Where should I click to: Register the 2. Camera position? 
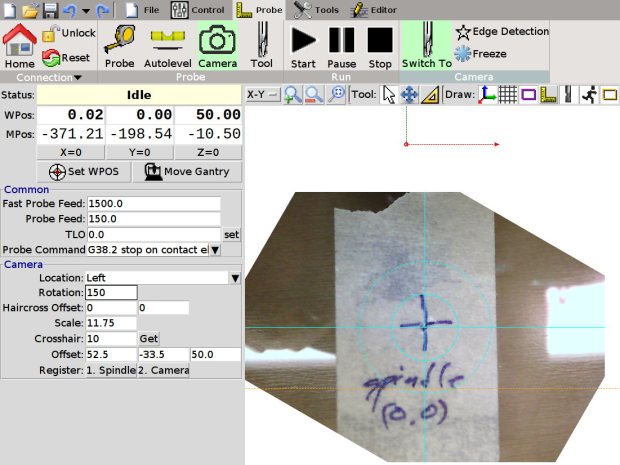163,370
